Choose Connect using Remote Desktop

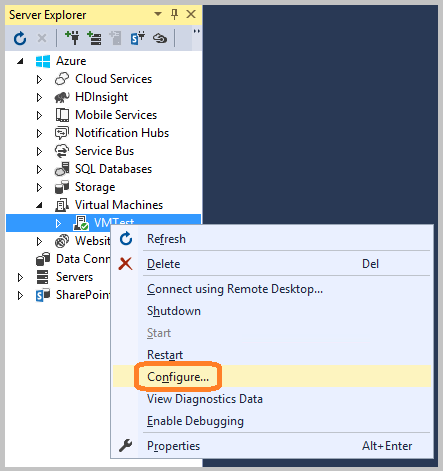pos(272,289)
